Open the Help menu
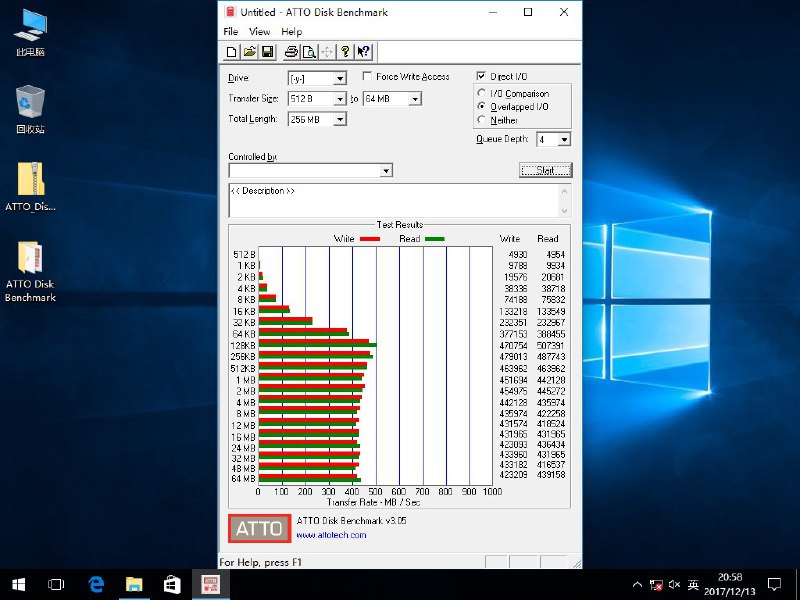Viewport: 800px width, 600px height. (x=291, y=32)
